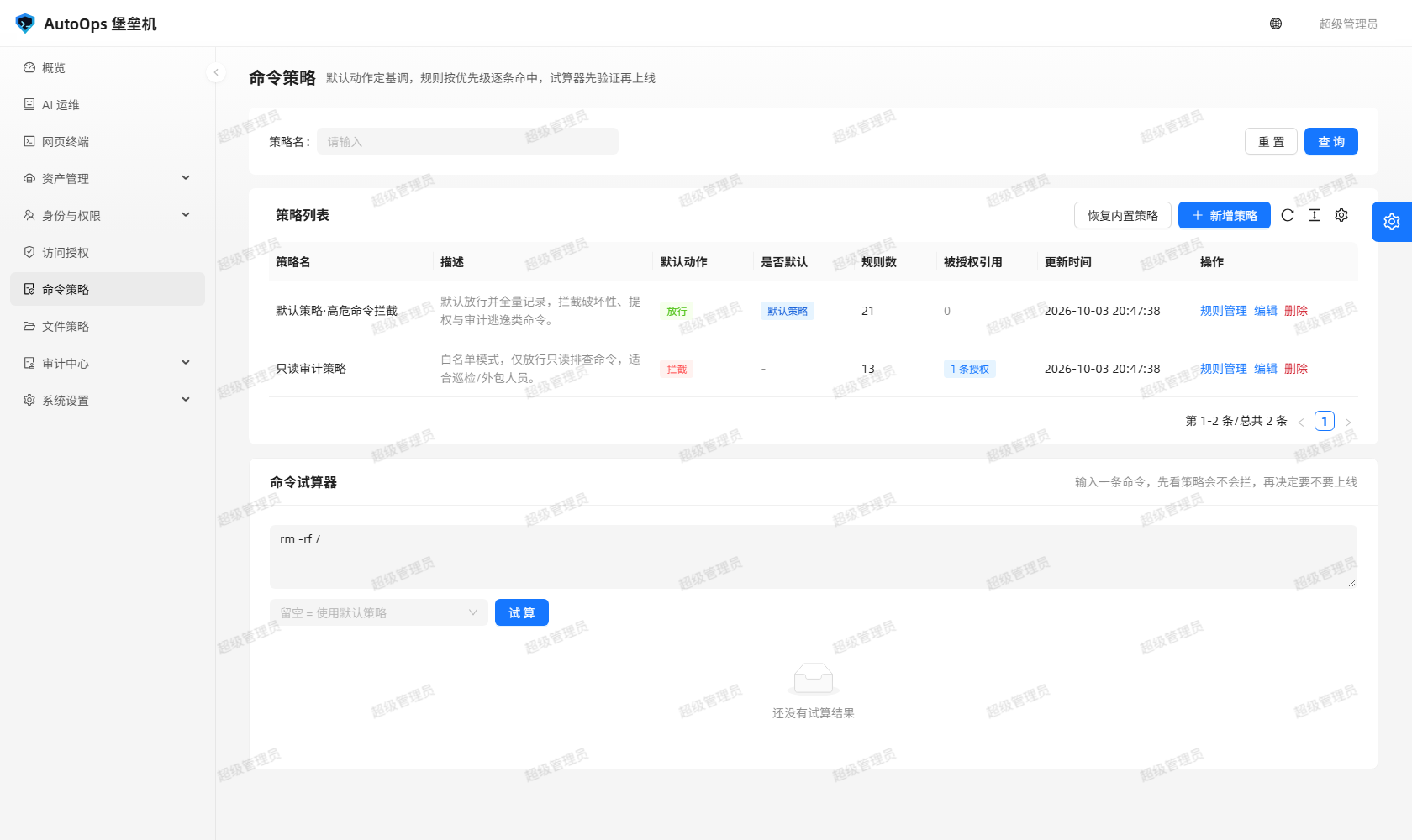Viewport: 1412px width, 840px height.
Task: Click the 放行 tag
Action: pyautogui.click(x=677, y=311)
